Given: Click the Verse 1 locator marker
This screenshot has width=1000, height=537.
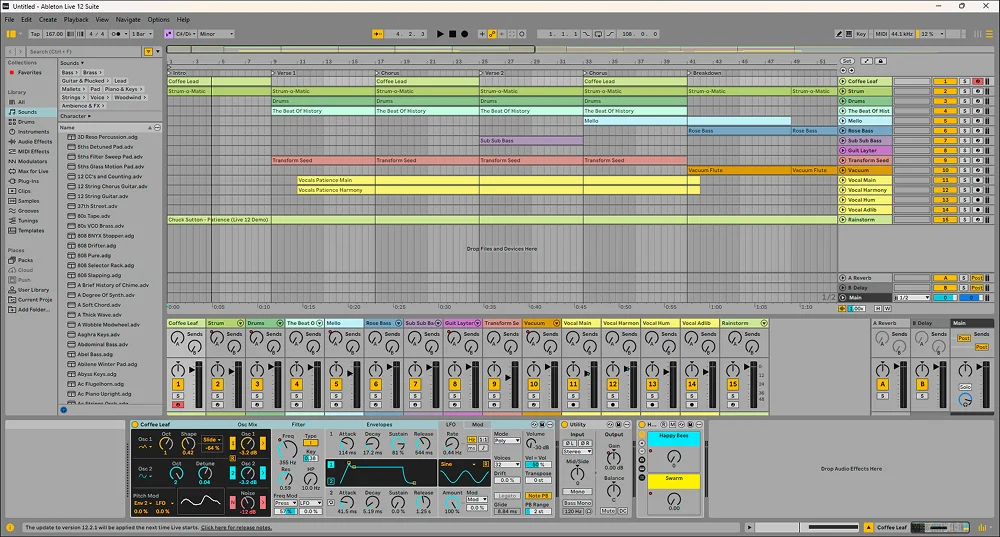Looking at the screenshot, I should point(283,73).
